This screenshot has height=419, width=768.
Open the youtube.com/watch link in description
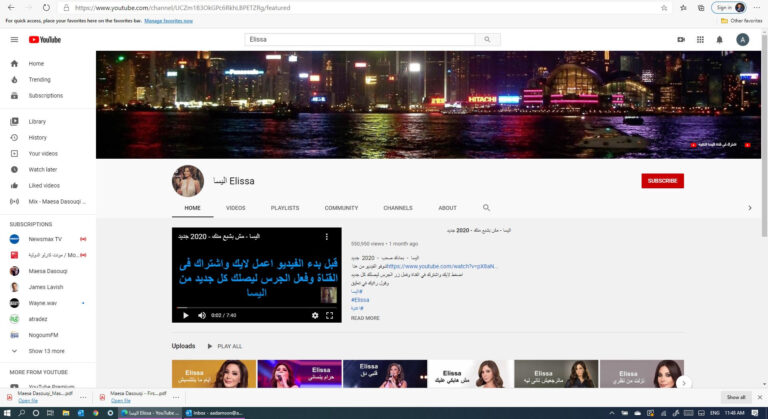point(442,267)
